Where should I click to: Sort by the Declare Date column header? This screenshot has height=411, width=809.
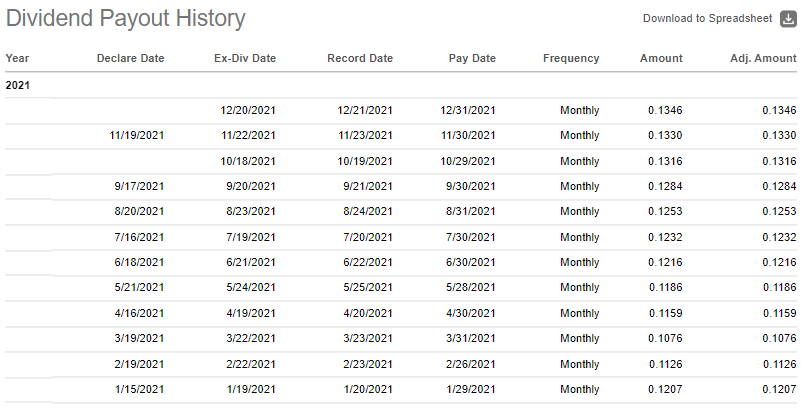131,58
